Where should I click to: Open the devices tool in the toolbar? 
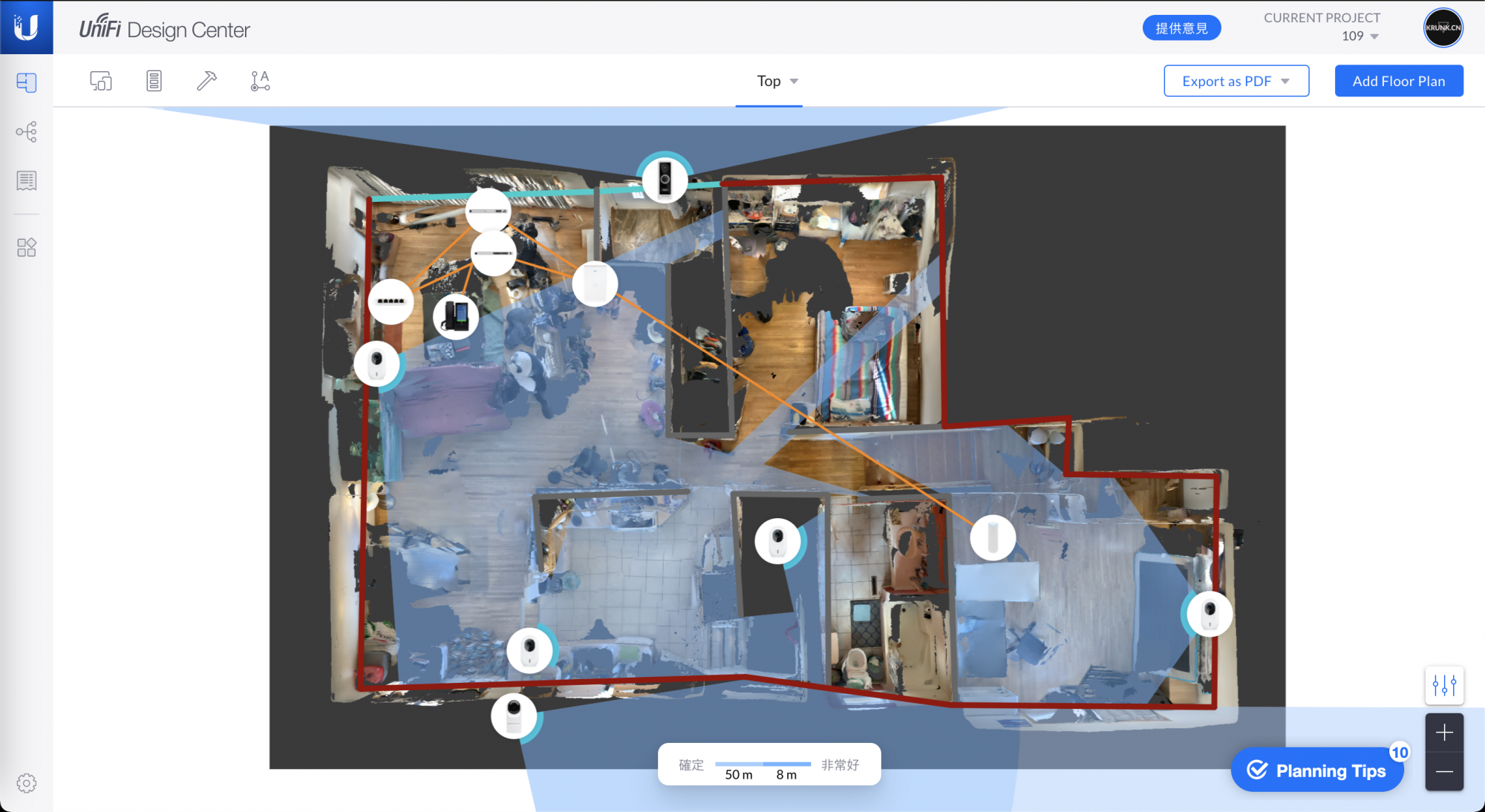[101, 81]
